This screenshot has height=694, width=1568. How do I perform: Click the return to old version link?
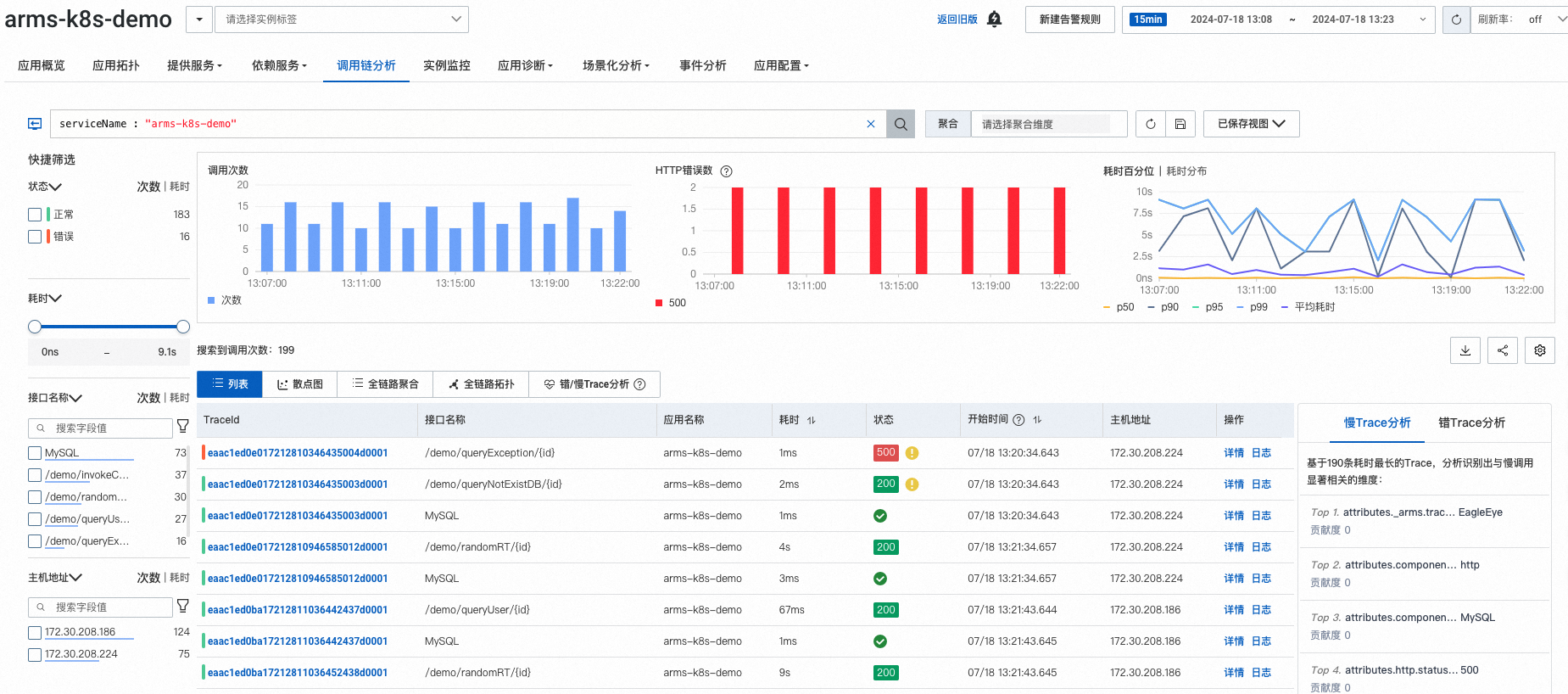[x=957, y=20]
